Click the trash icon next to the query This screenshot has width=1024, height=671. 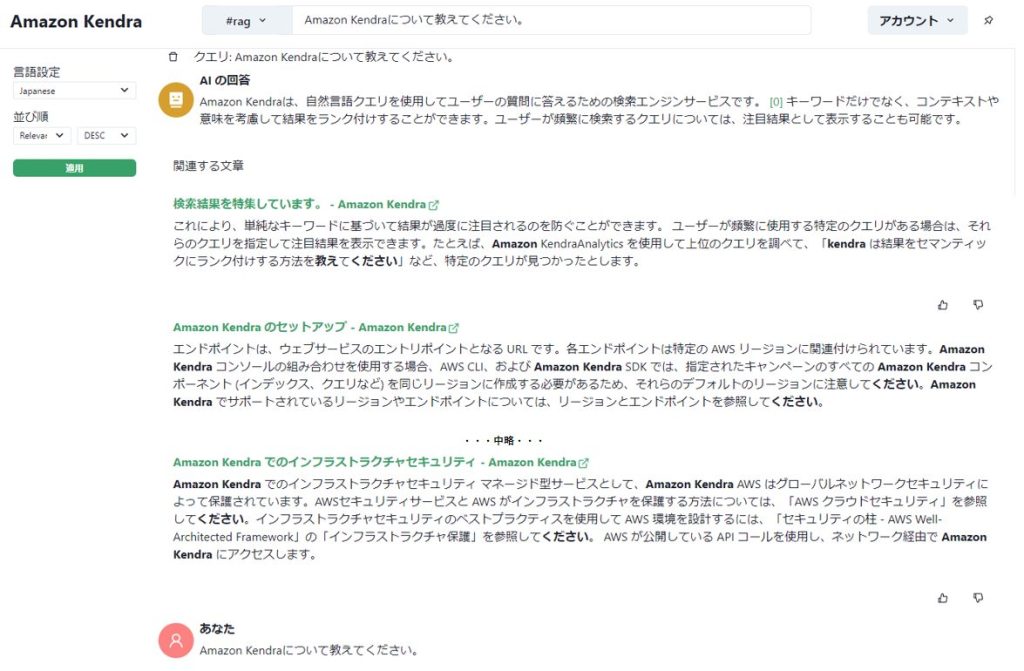(173, 57)
